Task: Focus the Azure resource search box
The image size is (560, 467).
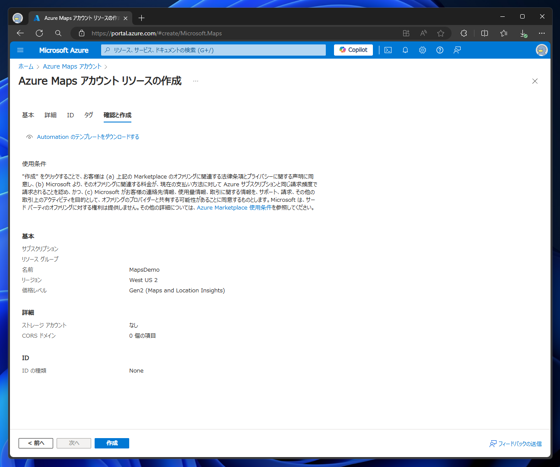Action: pyautogui.click(x=214, y=50)
